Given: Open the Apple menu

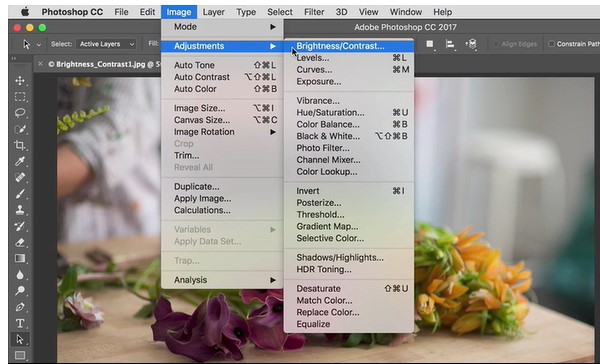Looking at the screenshot, I should pos(25,12).
